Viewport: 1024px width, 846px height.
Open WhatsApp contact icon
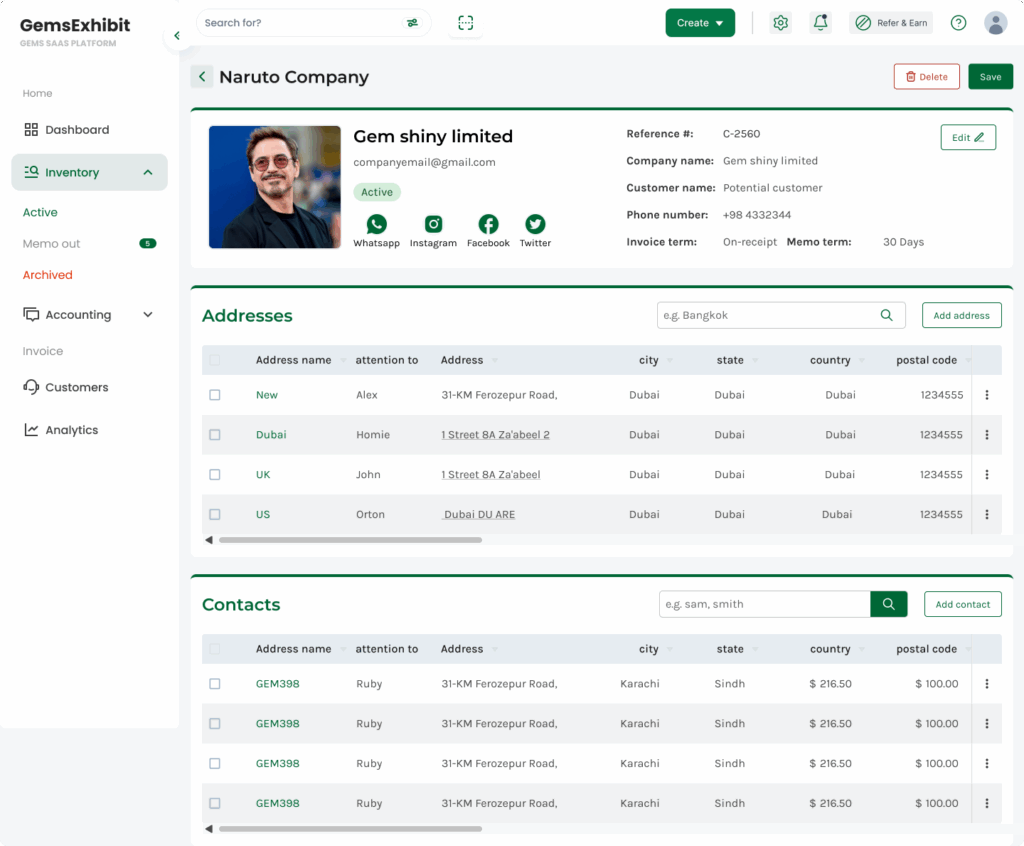point(376,225)
